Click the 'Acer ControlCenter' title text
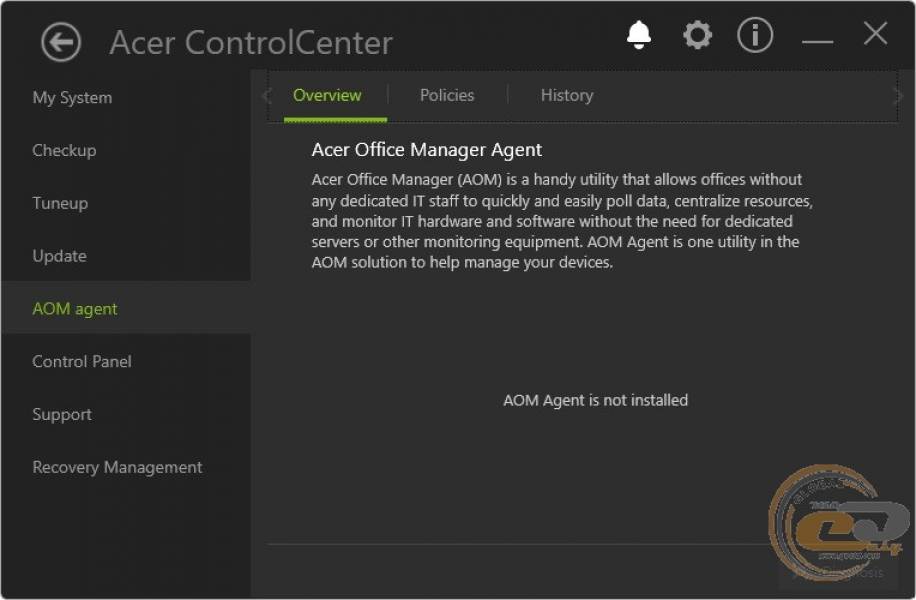This screenshot has width=916, height=600. (251, 43)
